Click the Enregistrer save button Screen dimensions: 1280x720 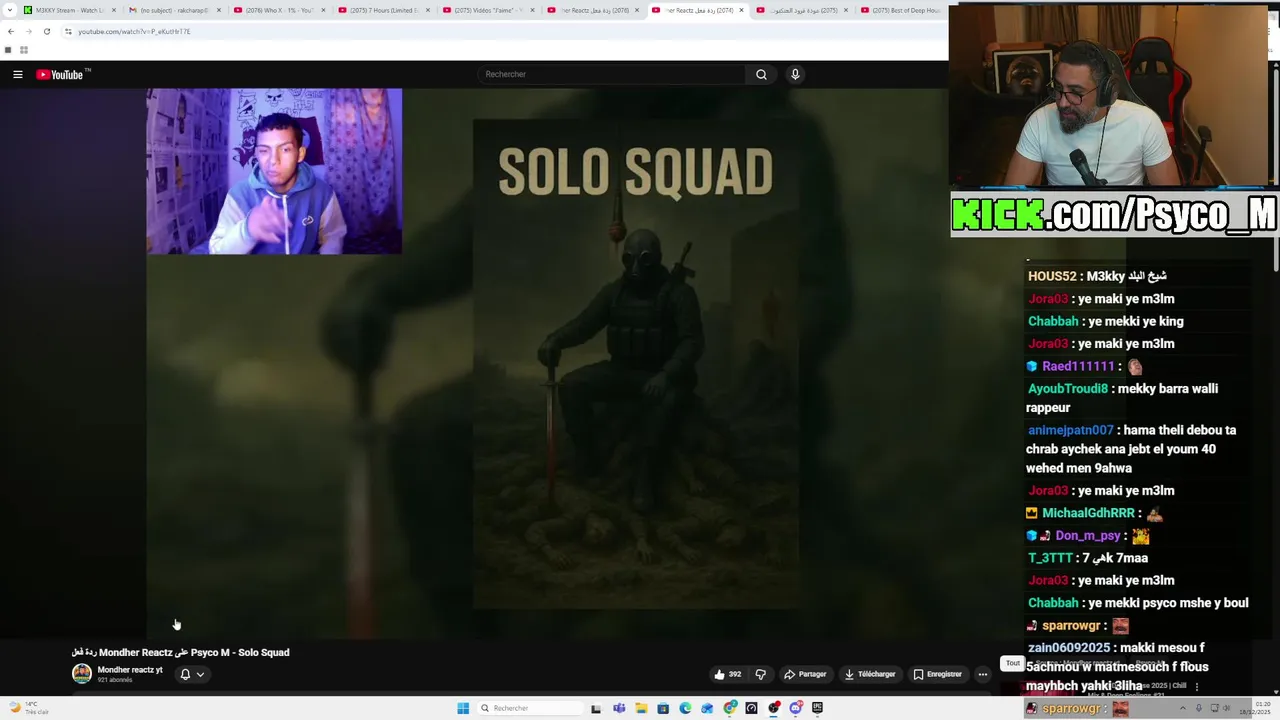938,674
